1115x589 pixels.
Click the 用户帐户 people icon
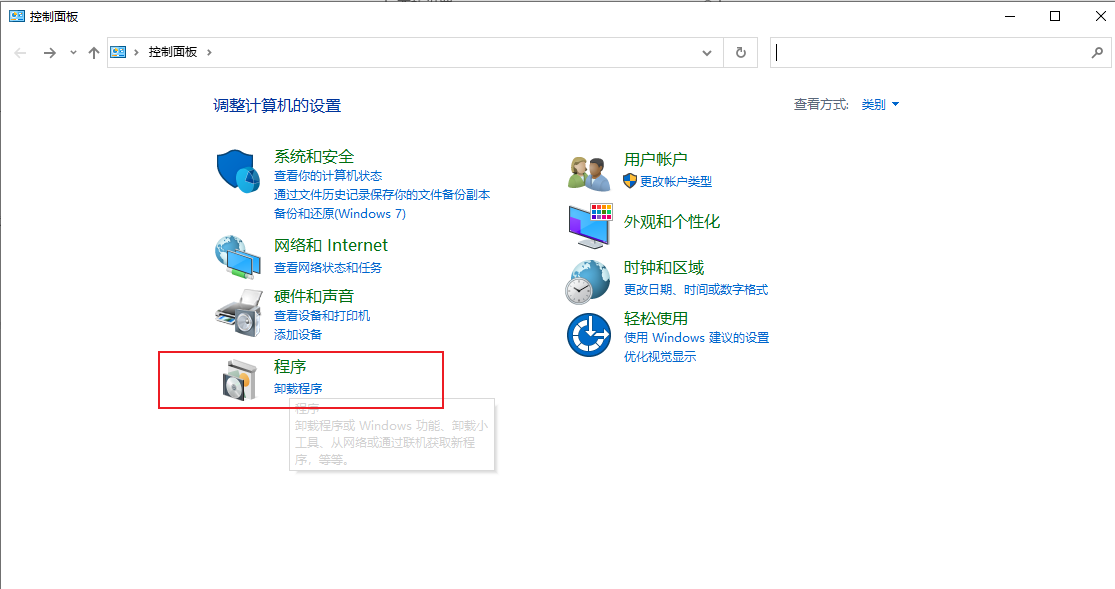[589, 173]
